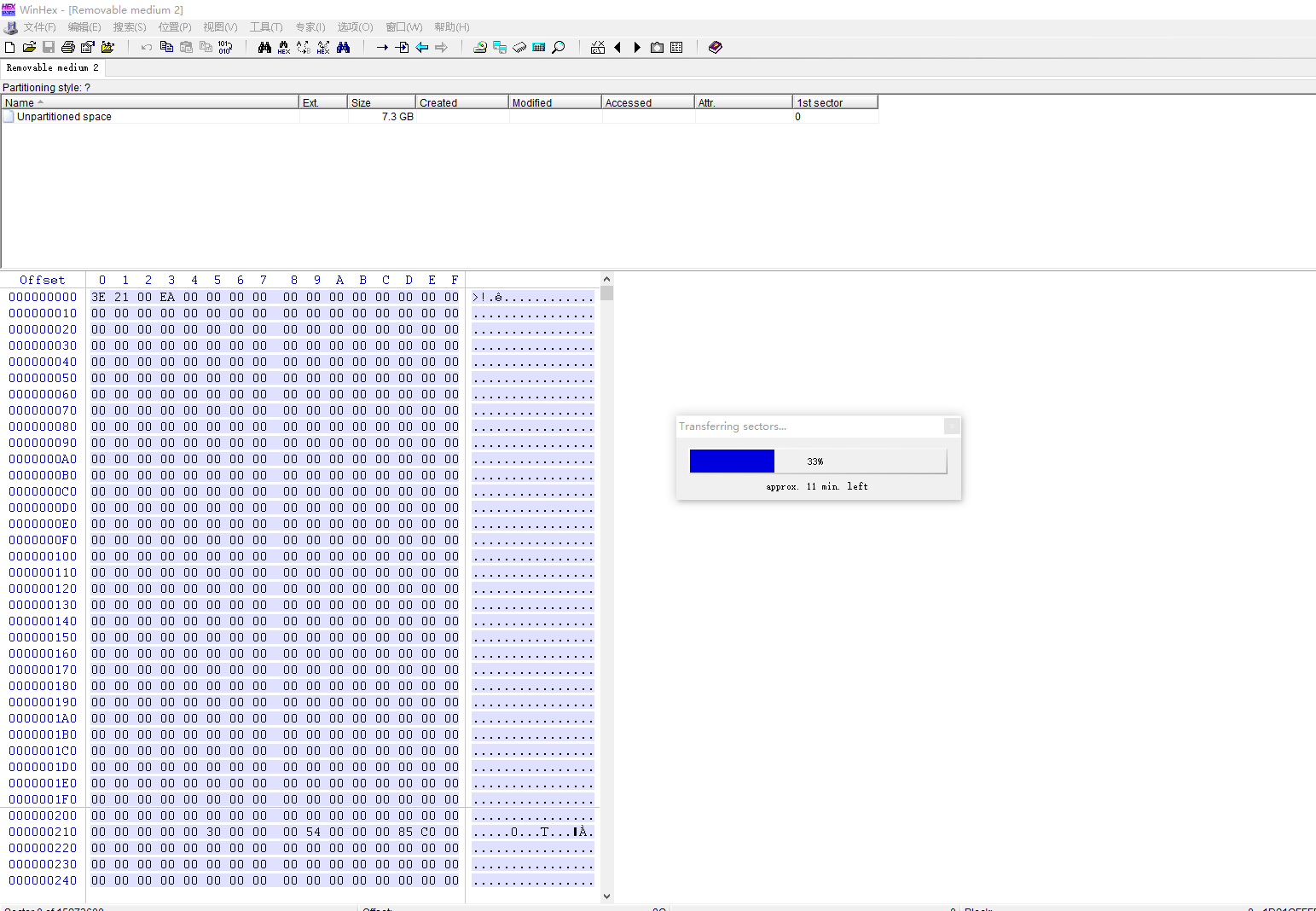Sort by the Size column header
This screenshot has width=1316, height=911.
coord(381,102)
